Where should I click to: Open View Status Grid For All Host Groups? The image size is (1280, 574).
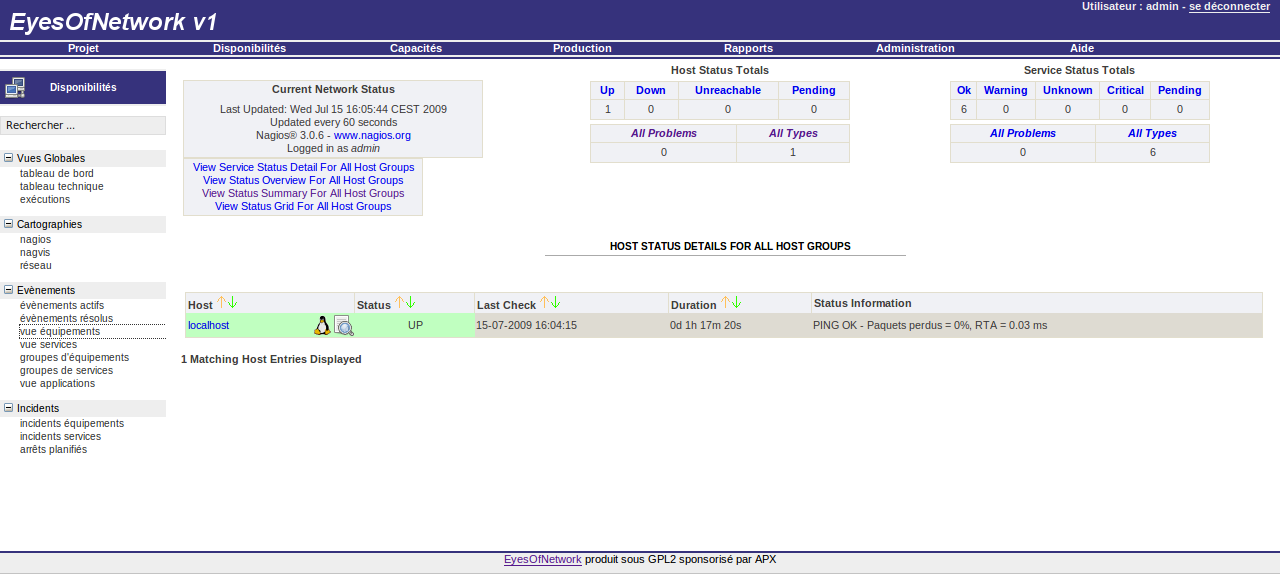tap(303, 206)
